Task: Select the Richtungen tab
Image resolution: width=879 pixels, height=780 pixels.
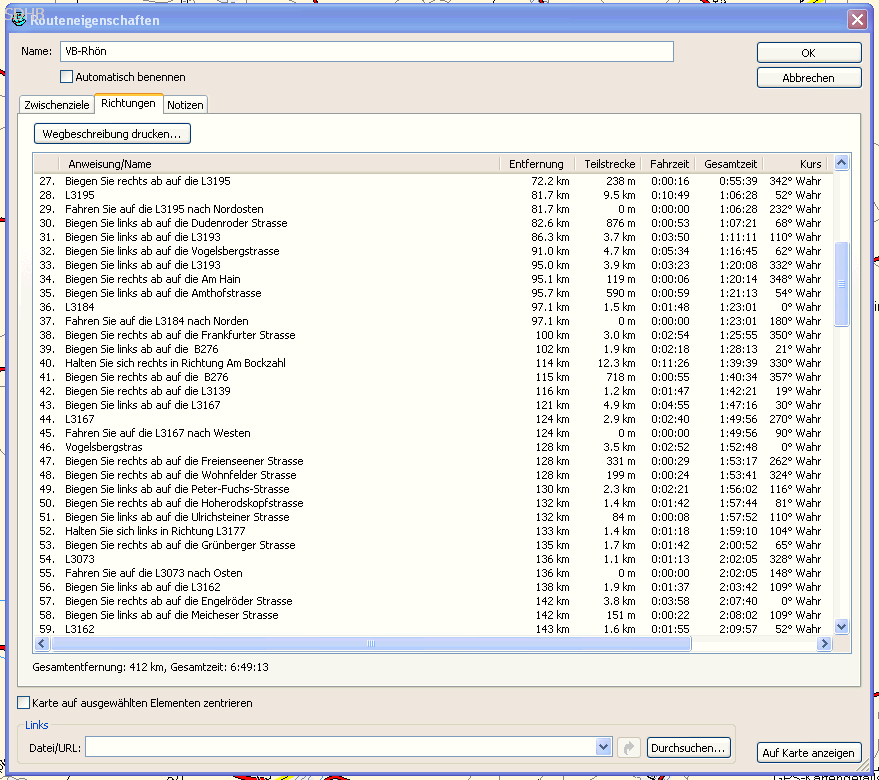Action: tap(128, 104)
